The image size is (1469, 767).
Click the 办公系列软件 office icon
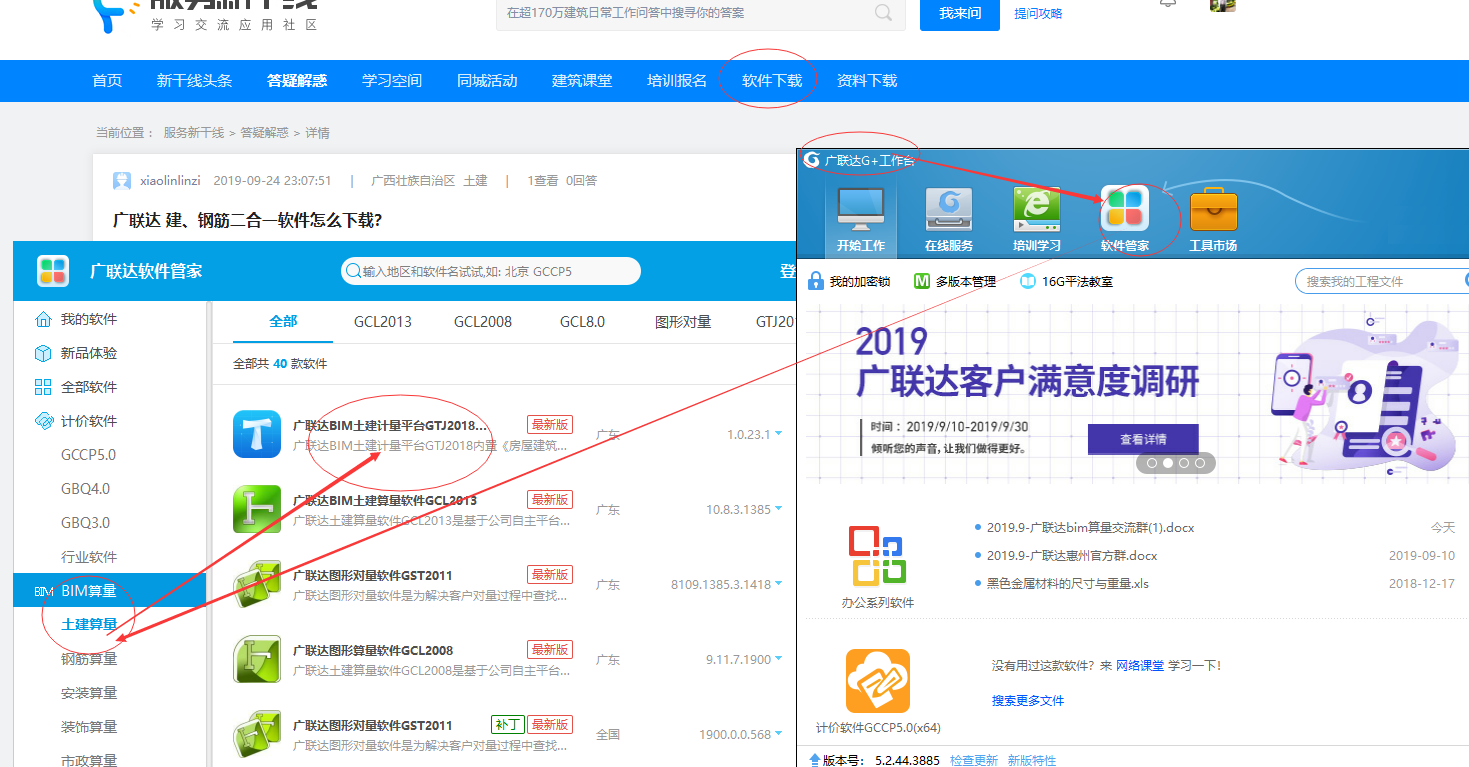click(877, 555)
